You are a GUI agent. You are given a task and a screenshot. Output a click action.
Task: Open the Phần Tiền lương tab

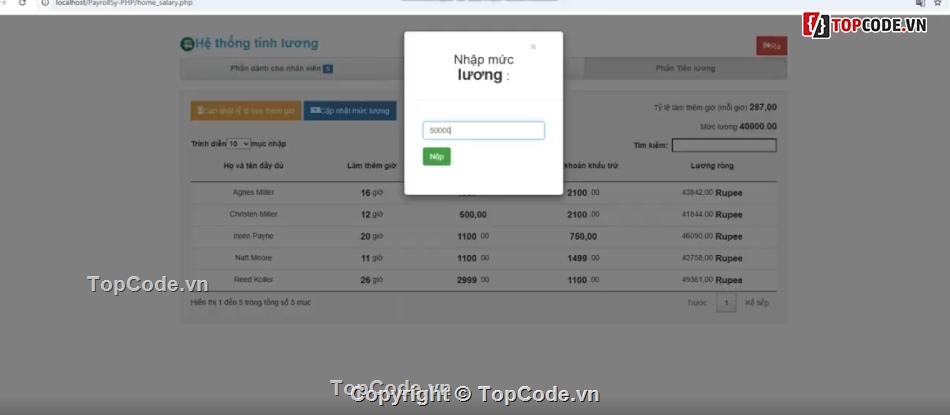[685, 68]
